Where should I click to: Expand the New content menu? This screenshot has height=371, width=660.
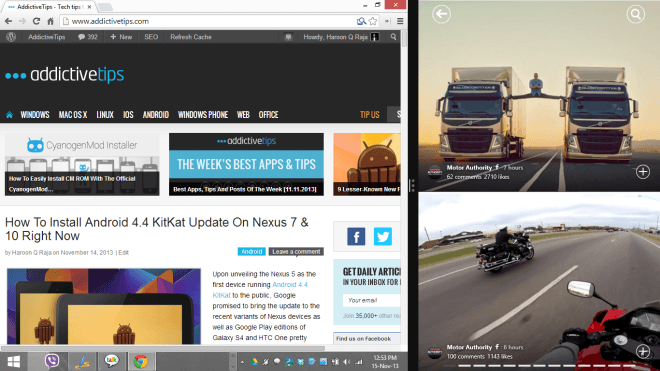coord(121,37)
